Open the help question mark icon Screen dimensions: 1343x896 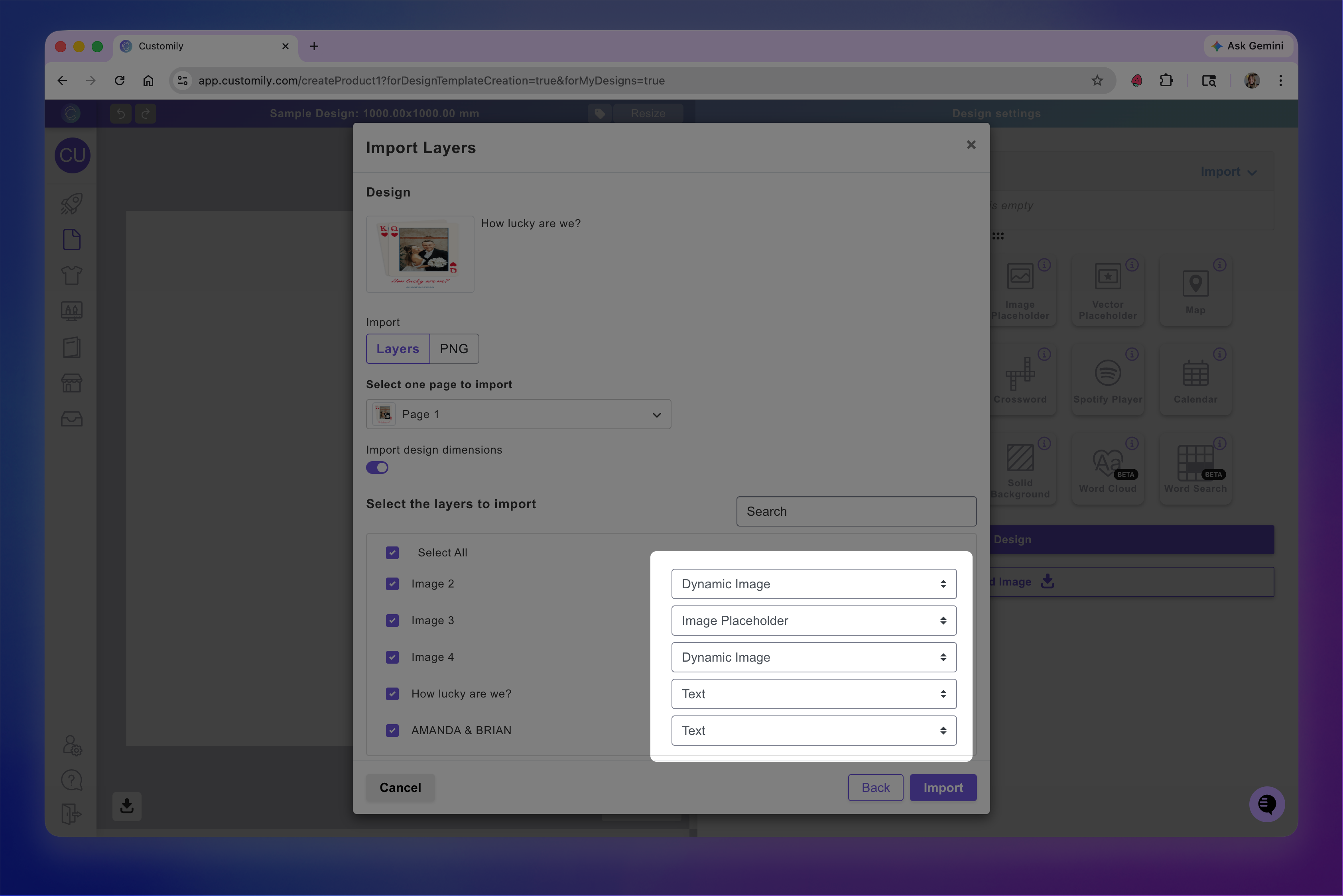[x=71, y=780]
